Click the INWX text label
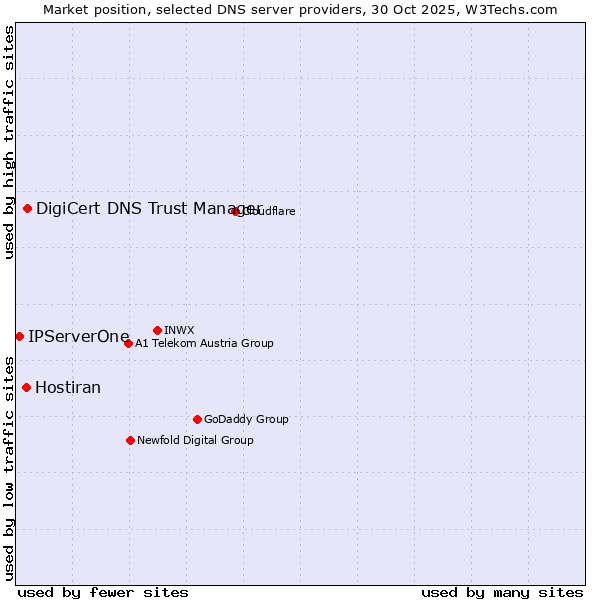Screen dimensions: 600x600 [179, 330]
